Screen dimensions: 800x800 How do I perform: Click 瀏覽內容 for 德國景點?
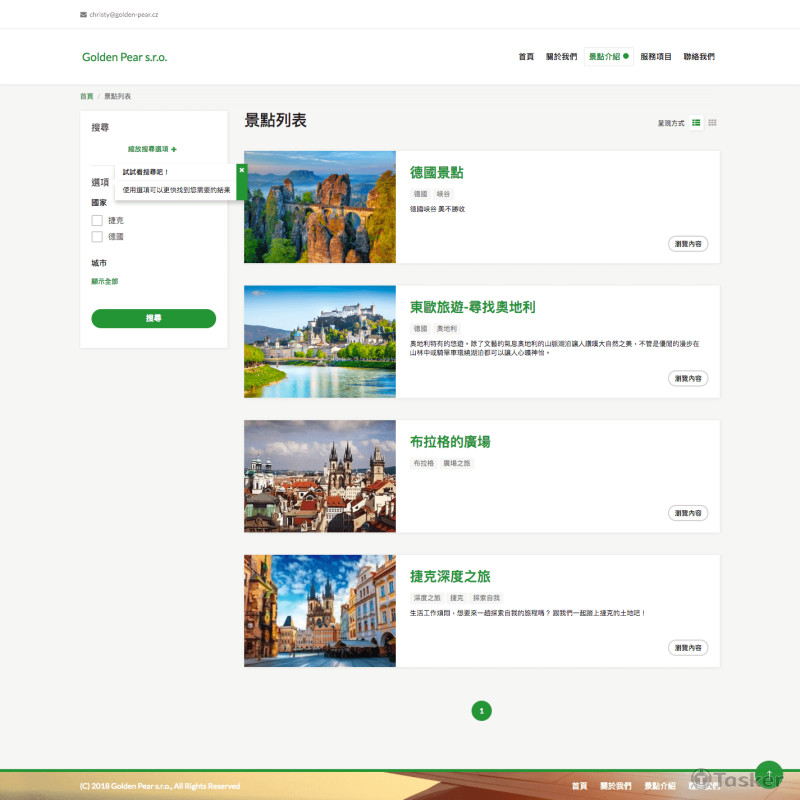tap(688, 243)
